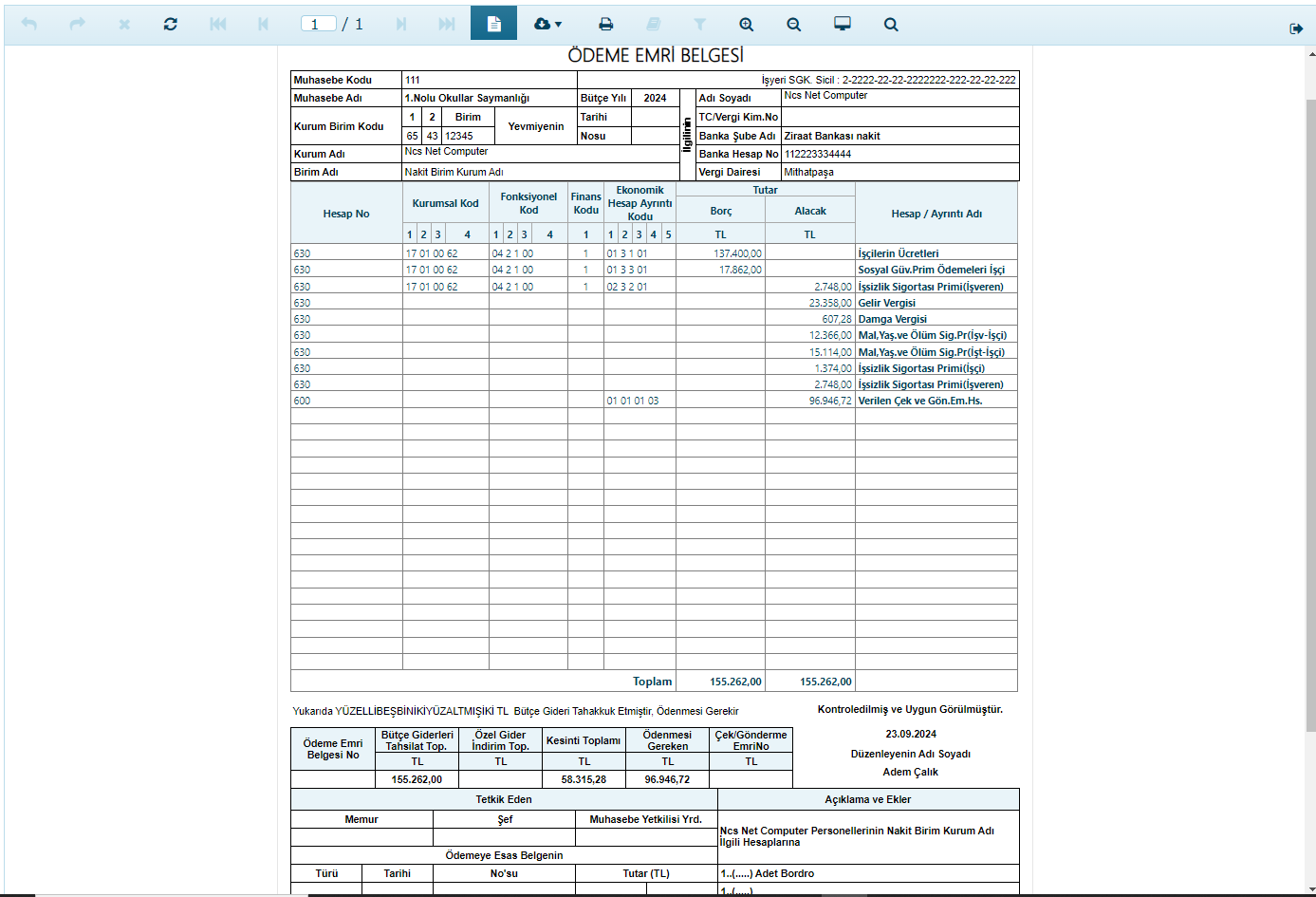This screenshot has height=897, width=1316.
Task: Open the export cloud download dropdown
Action: [547, 24]
